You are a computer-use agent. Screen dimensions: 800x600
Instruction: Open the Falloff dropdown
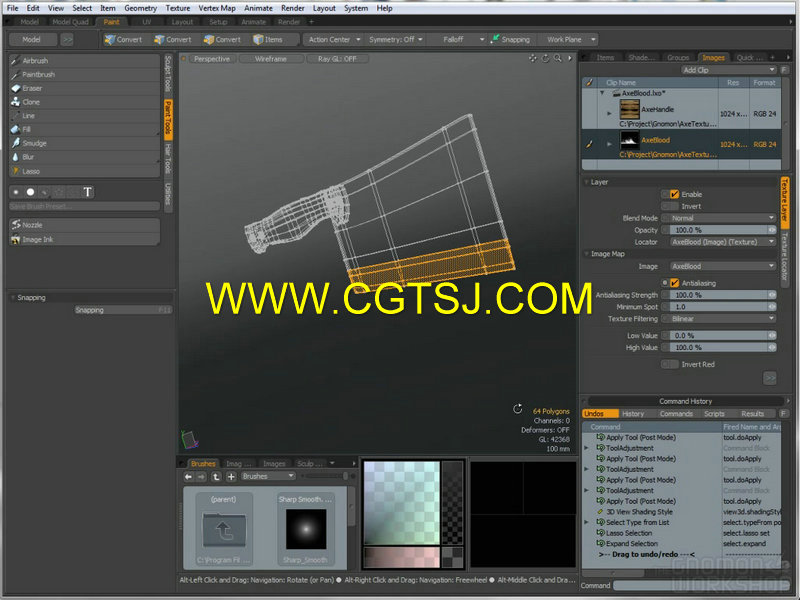457,39
